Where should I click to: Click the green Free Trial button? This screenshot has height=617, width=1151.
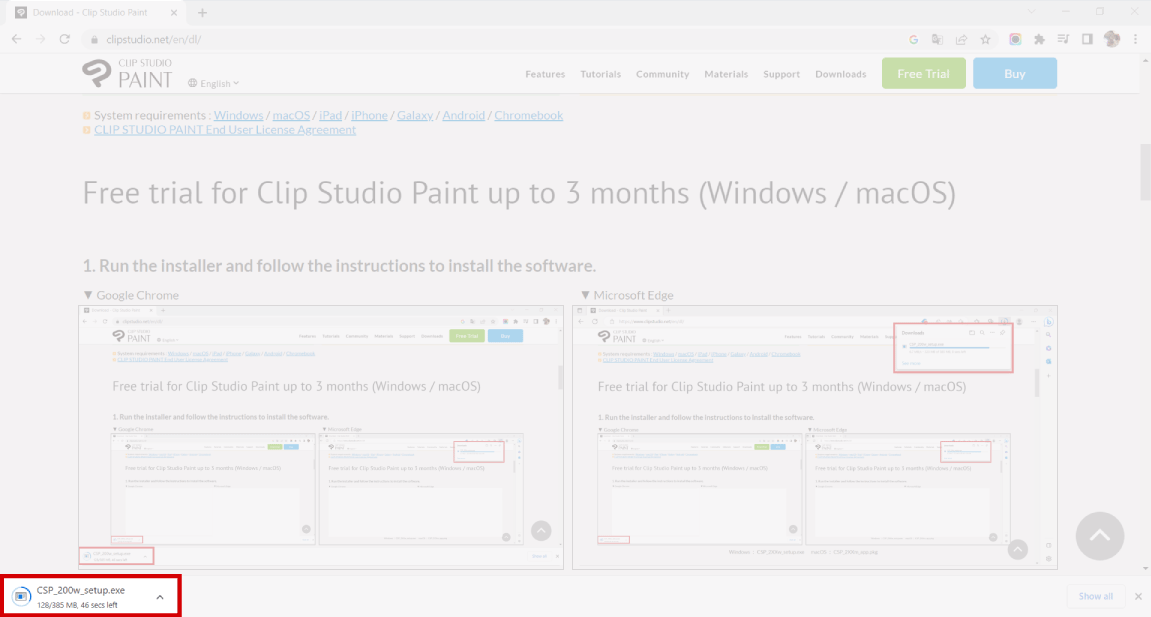(923, 73)
